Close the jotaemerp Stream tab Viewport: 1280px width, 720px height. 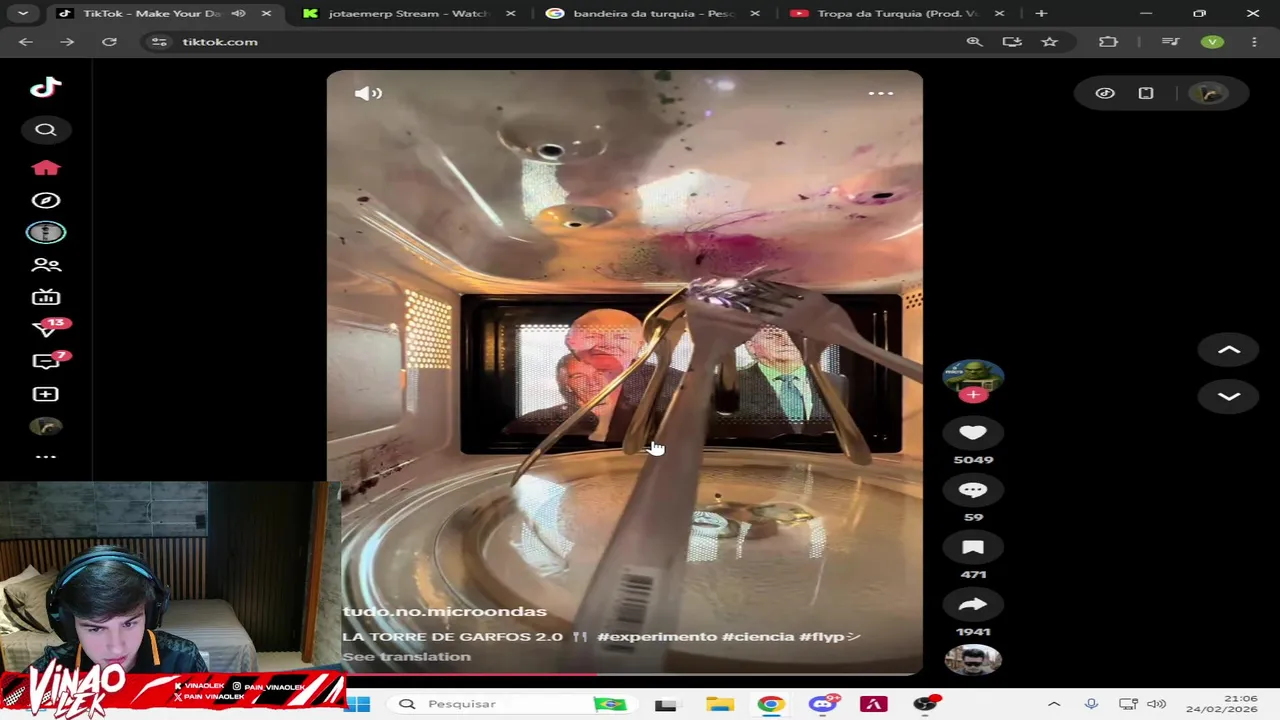pyautogui.click(x=511, y=13)
